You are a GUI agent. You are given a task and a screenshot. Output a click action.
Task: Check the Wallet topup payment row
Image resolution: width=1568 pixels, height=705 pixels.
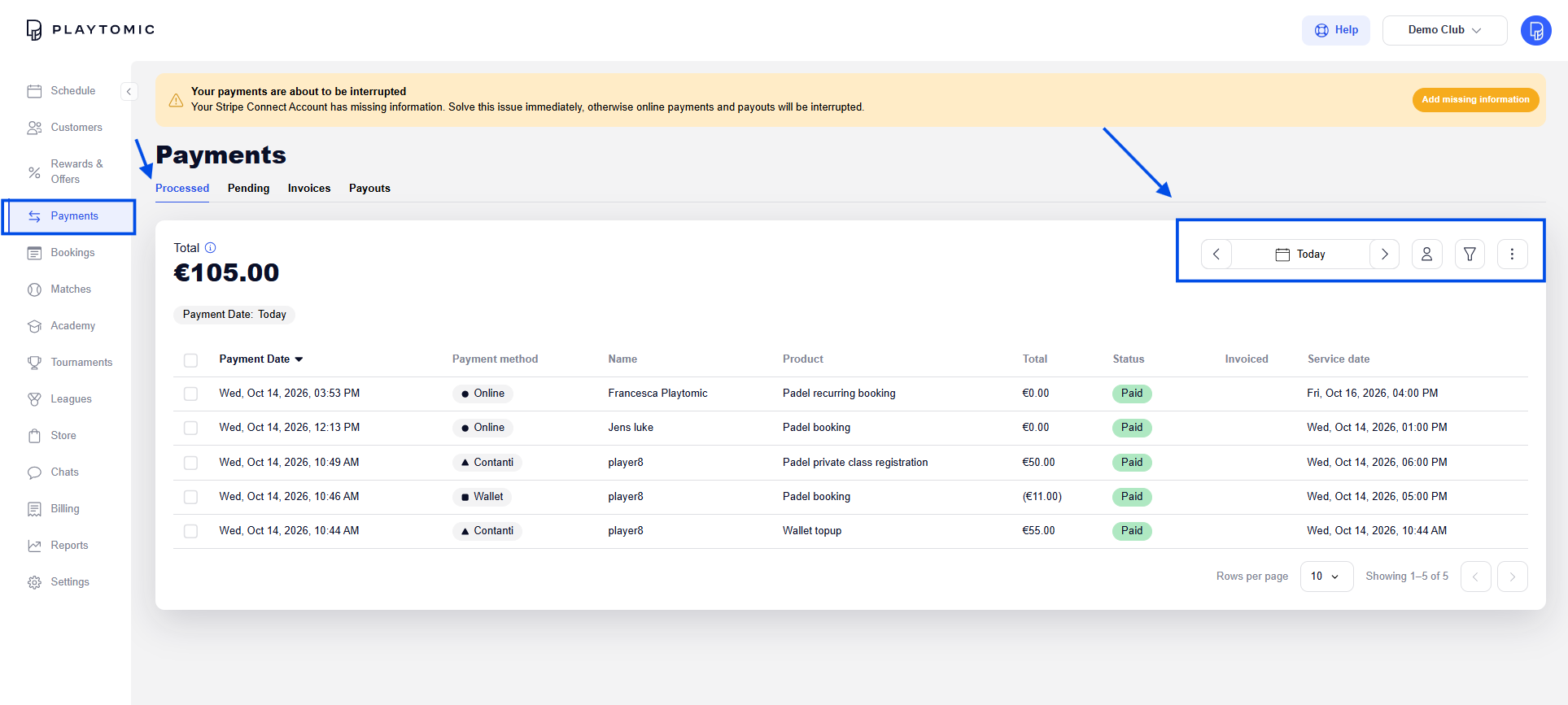(x=190, y=531)
